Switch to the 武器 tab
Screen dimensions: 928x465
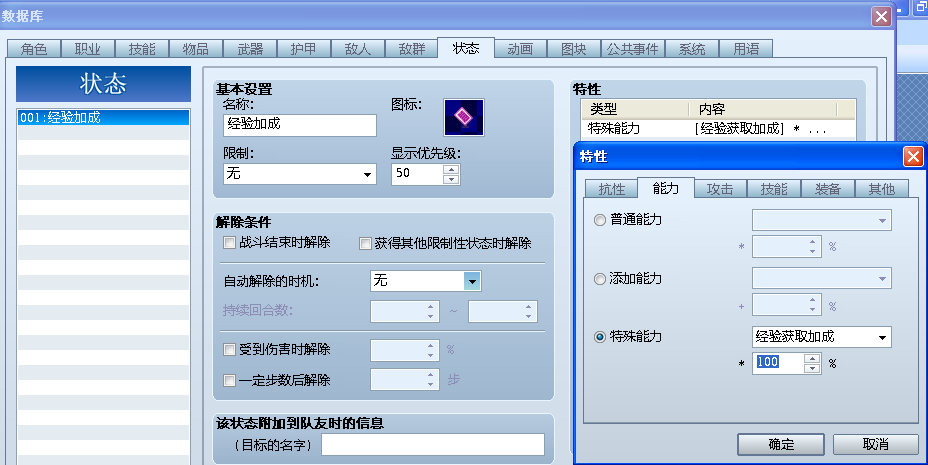click(250, 49)
